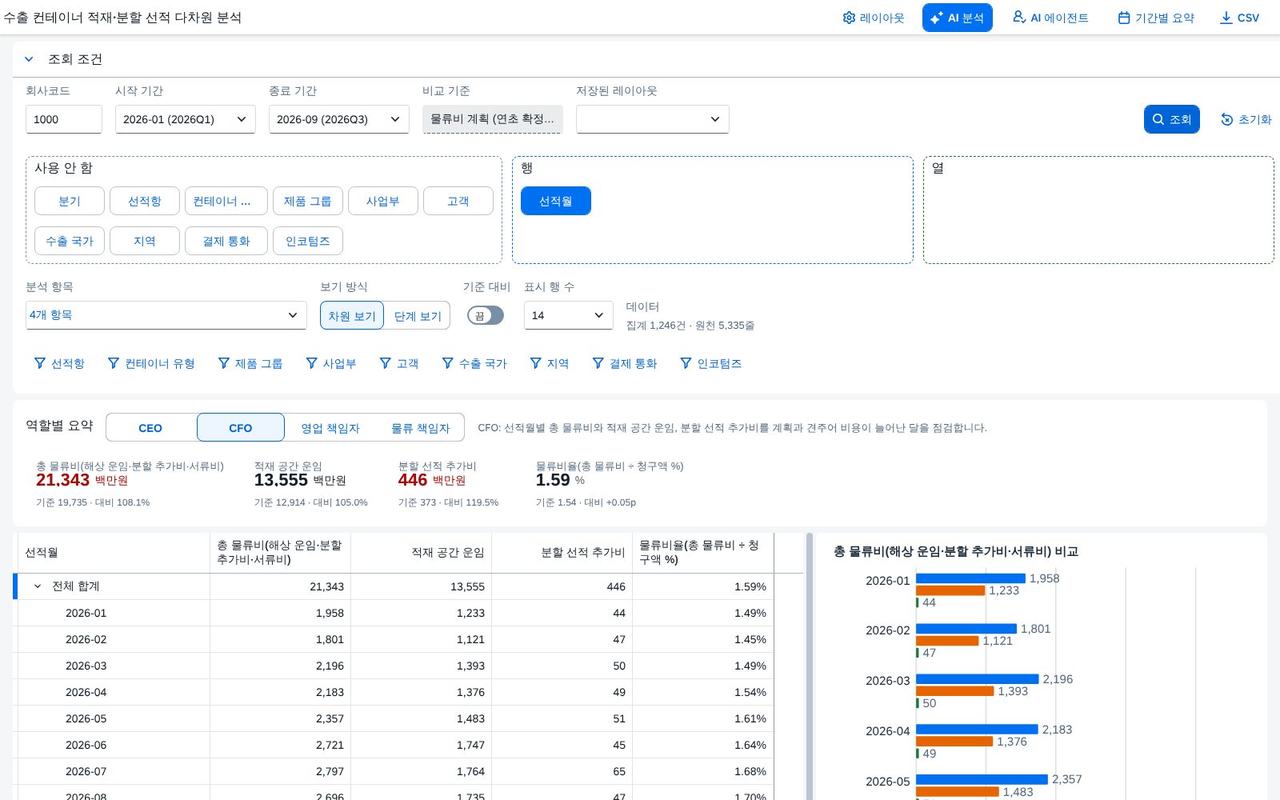Click the CSV download icon
The width and height of the screenshot is (1280, 800).
(1226, 18)
